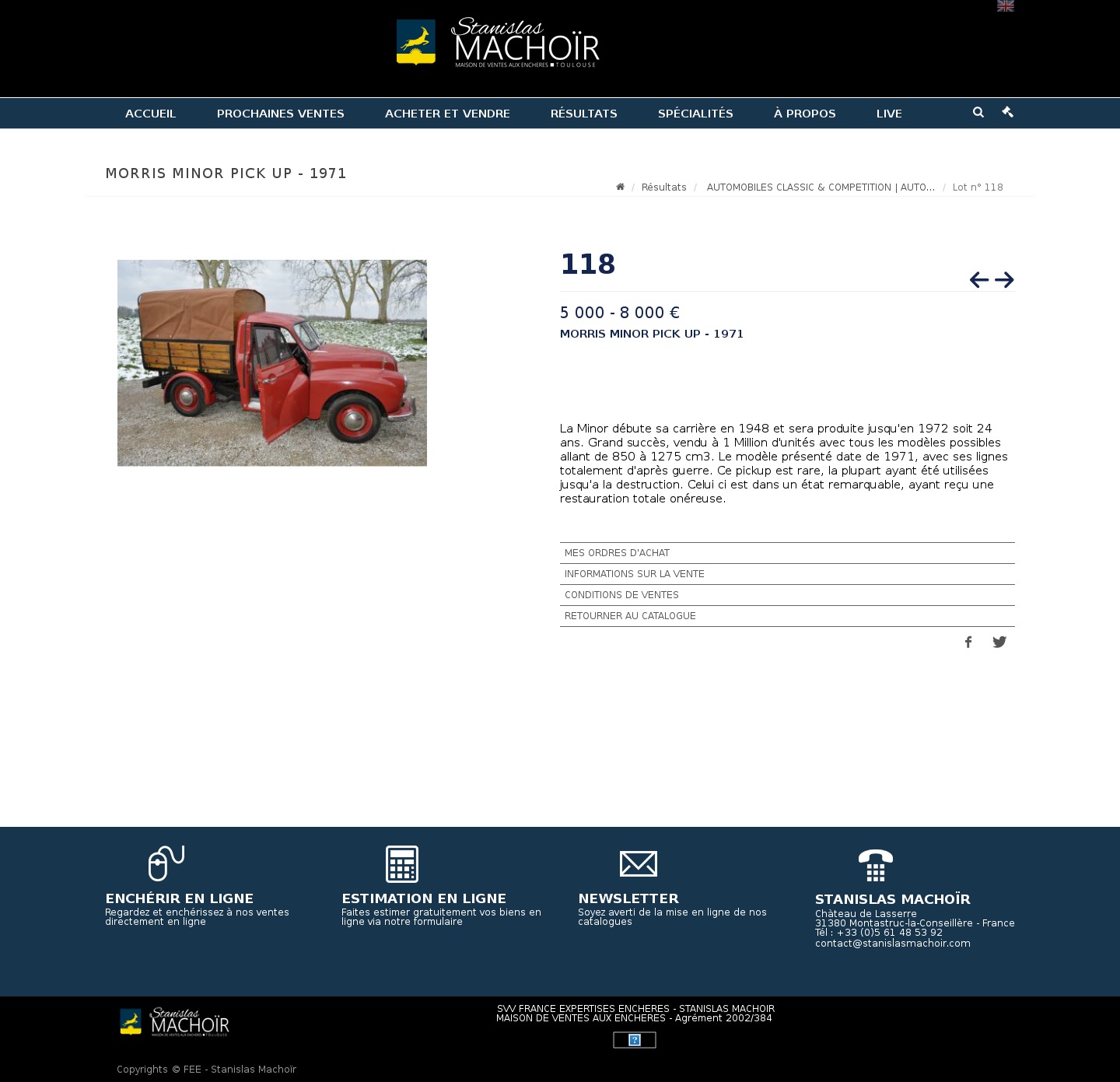Click the envelope icon above Newsletter

pos(639,863)
